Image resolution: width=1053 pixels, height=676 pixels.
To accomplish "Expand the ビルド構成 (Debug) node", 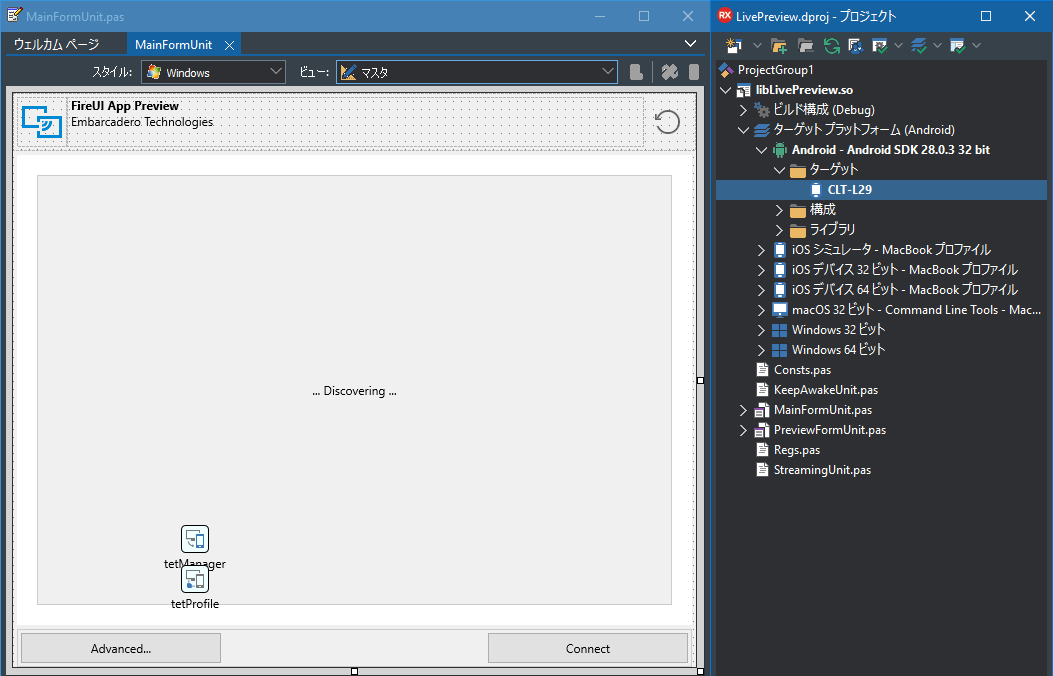I will [743, 110].
